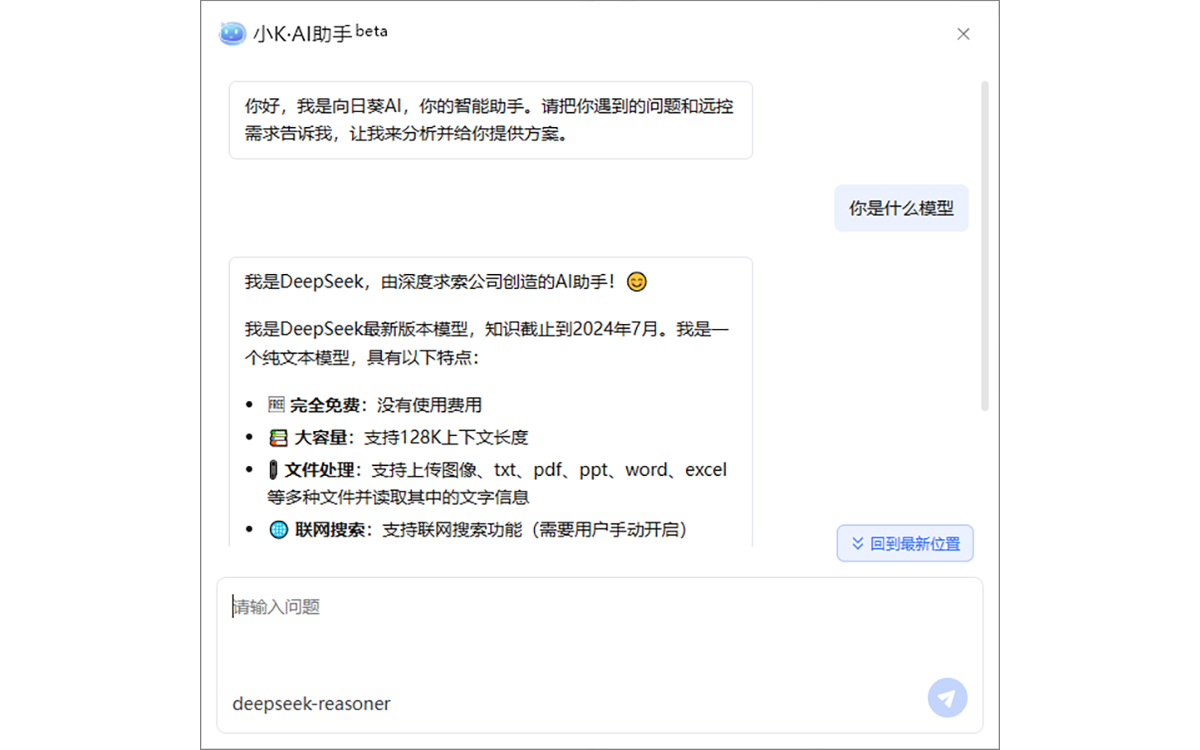Click the books icon beside 大容量
Image resolution: width=1200 pixels, height=750 pixels.
point(279,437)
